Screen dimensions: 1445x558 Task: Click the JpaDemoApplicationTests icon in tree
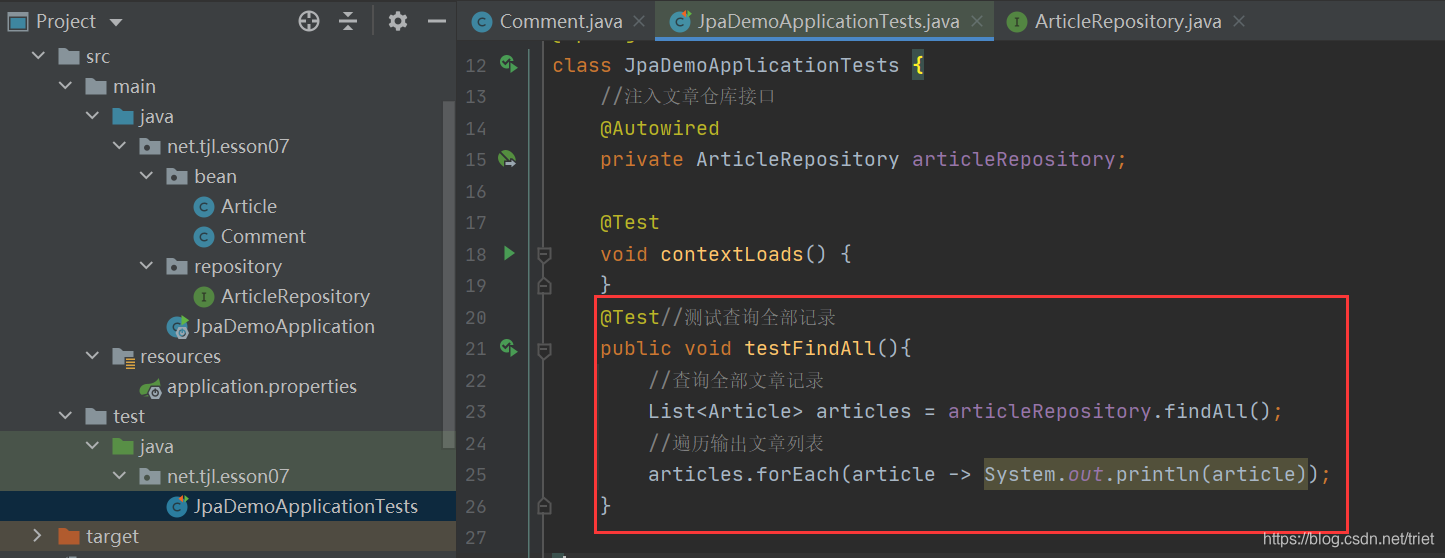pyautogui.click(x=178, y=507)
